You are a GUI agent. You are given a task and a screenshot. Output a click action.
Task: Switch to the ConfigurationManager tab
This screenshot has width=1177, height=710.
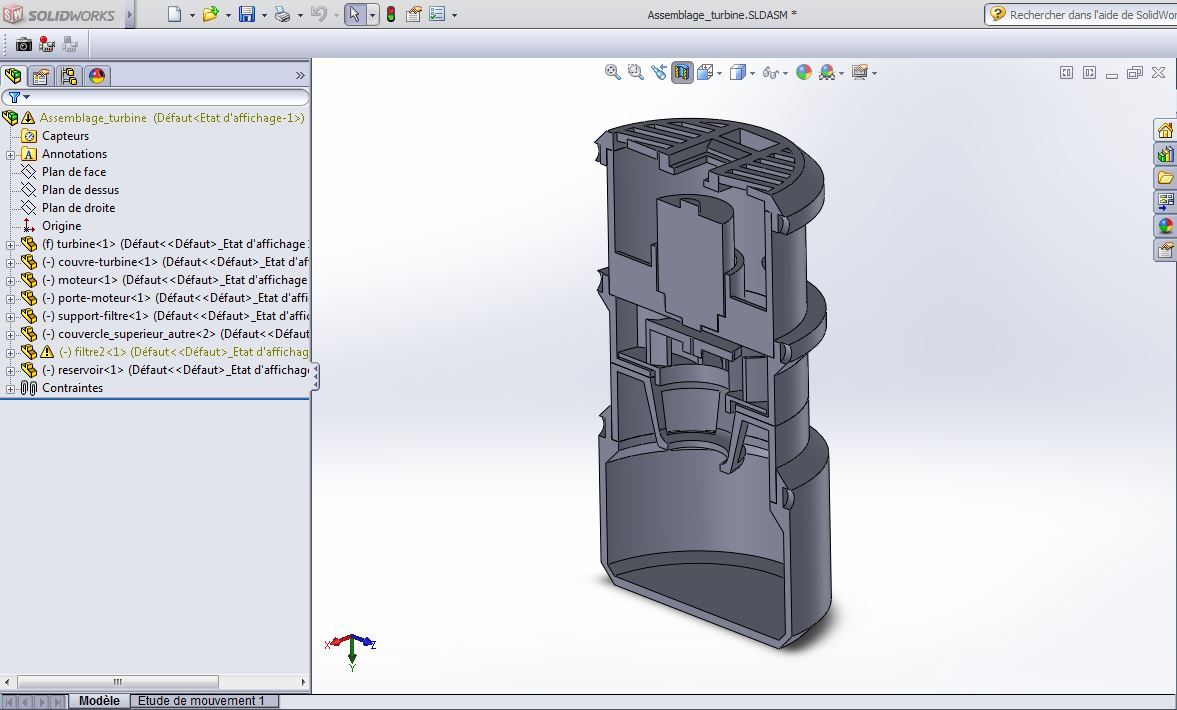click(67, 75)
